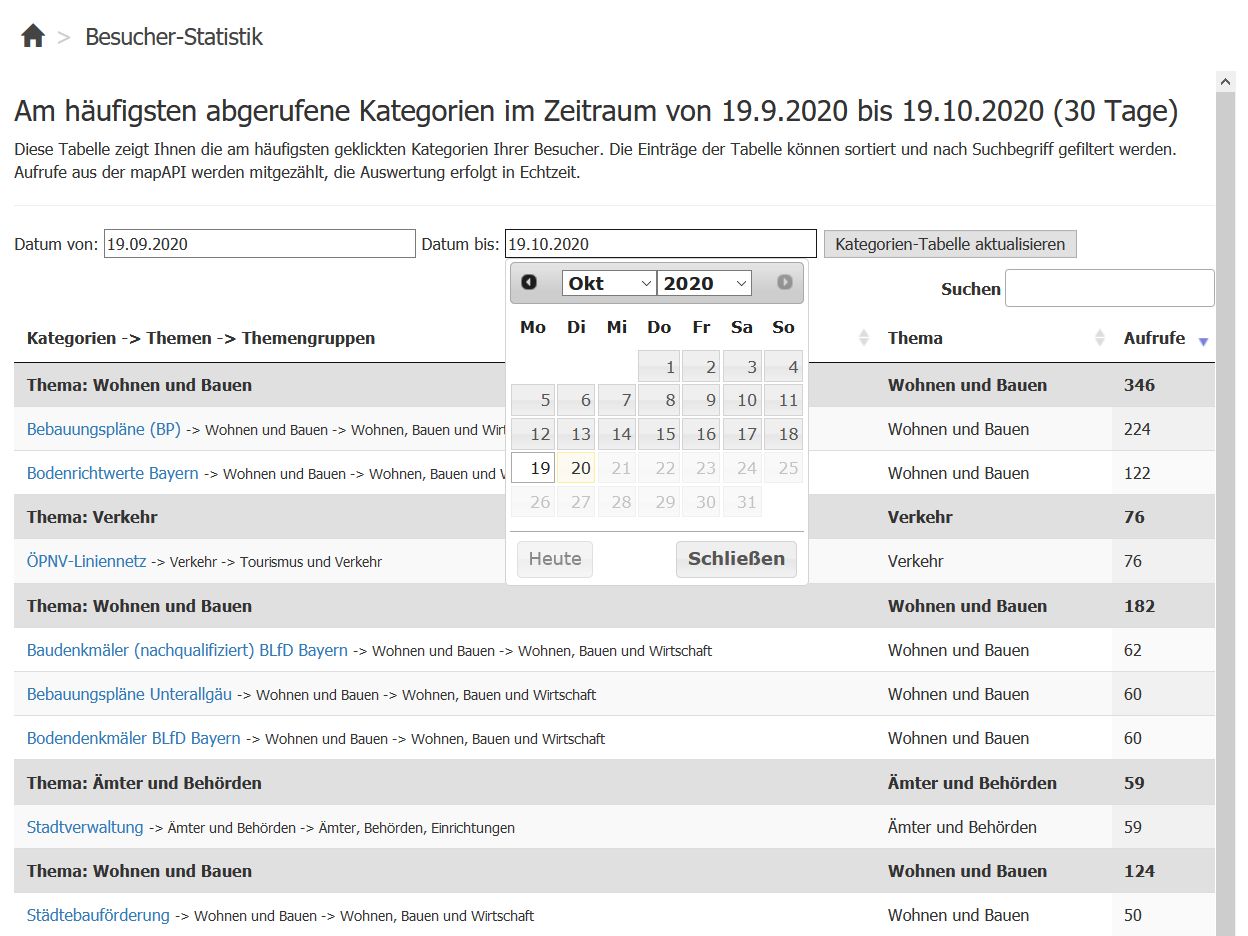
Task: Show next month in date picker
Action: [x=785, y=283]
